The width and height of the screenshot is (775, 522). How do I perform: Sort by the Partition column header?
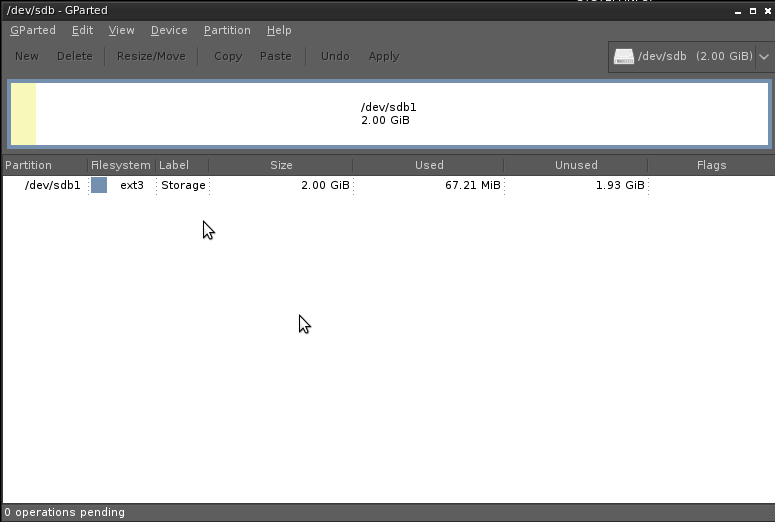coord(45,165)
